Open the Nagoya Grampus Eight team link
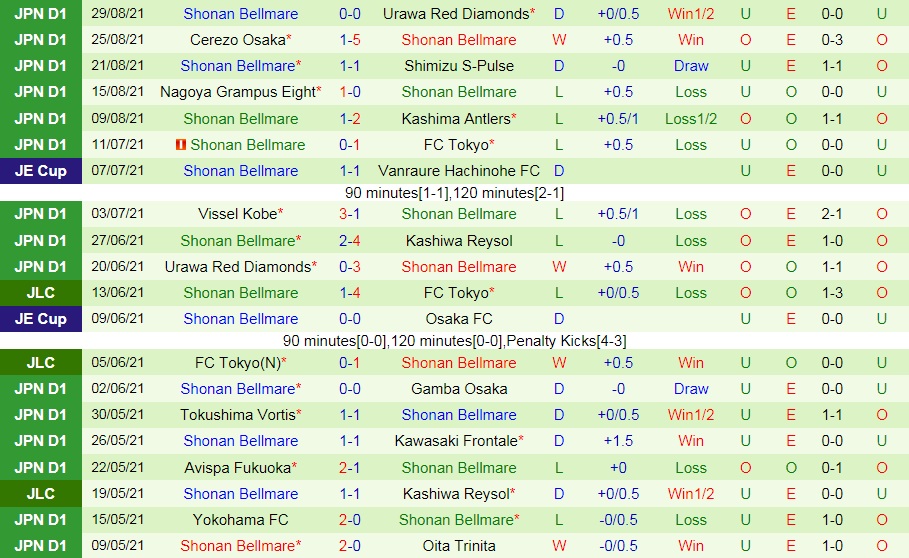This screenshot has width=909, height=558. 237,92
